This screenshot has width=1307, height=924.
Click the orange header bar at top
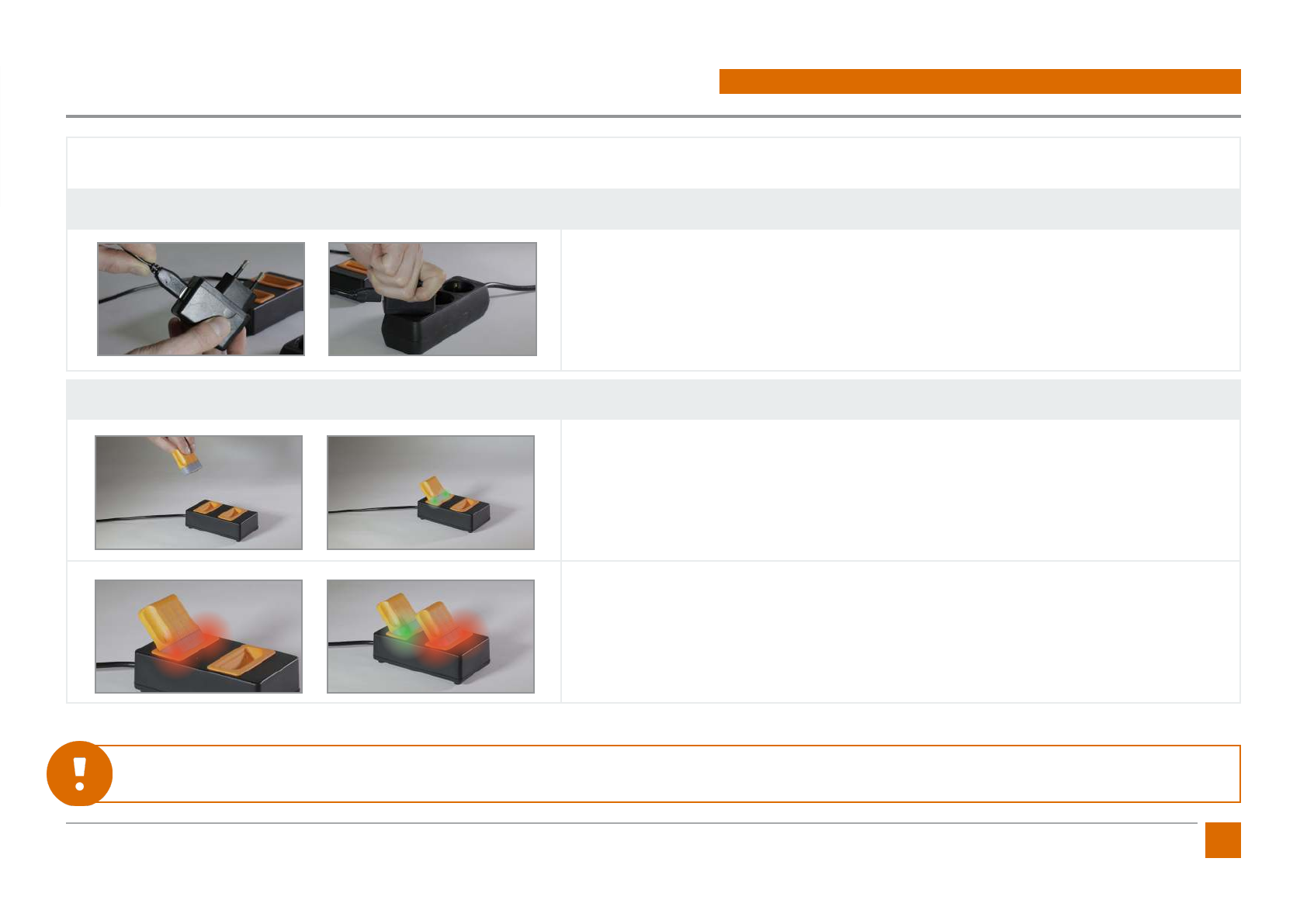tap(979, 81)
